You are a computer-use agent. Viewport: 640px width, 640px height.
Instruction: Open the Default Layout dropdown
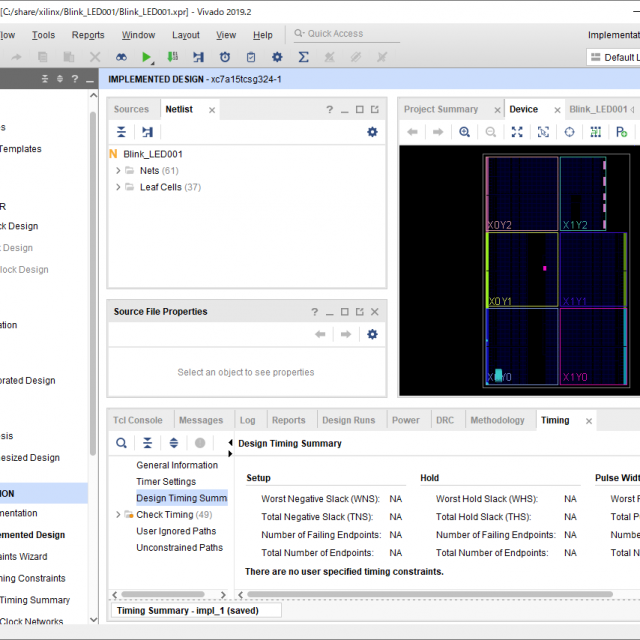[615, 58]
